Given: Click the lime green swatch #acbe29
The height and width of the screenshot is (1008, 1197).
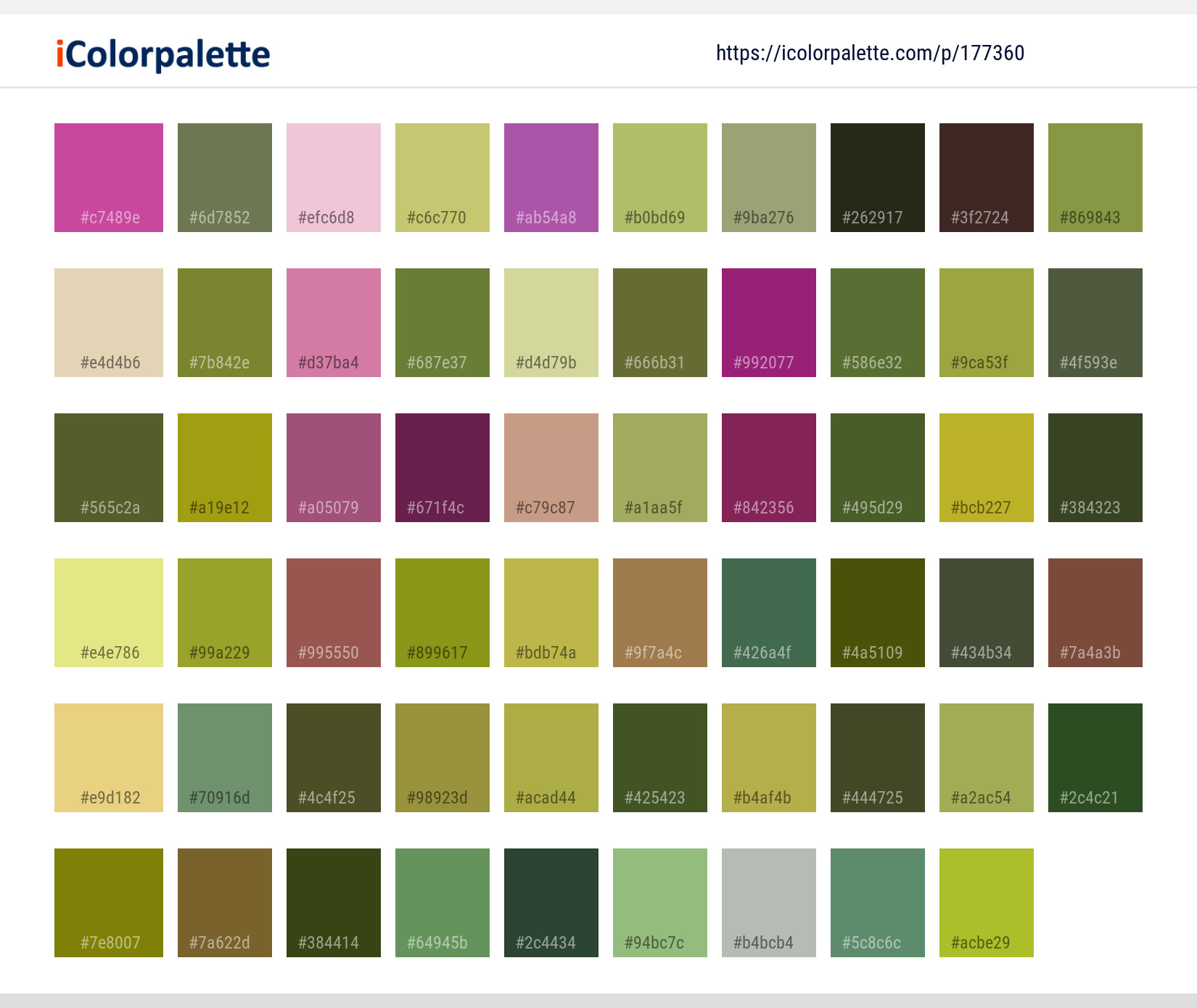Looking at the screenshot, I should click(986, 902).
